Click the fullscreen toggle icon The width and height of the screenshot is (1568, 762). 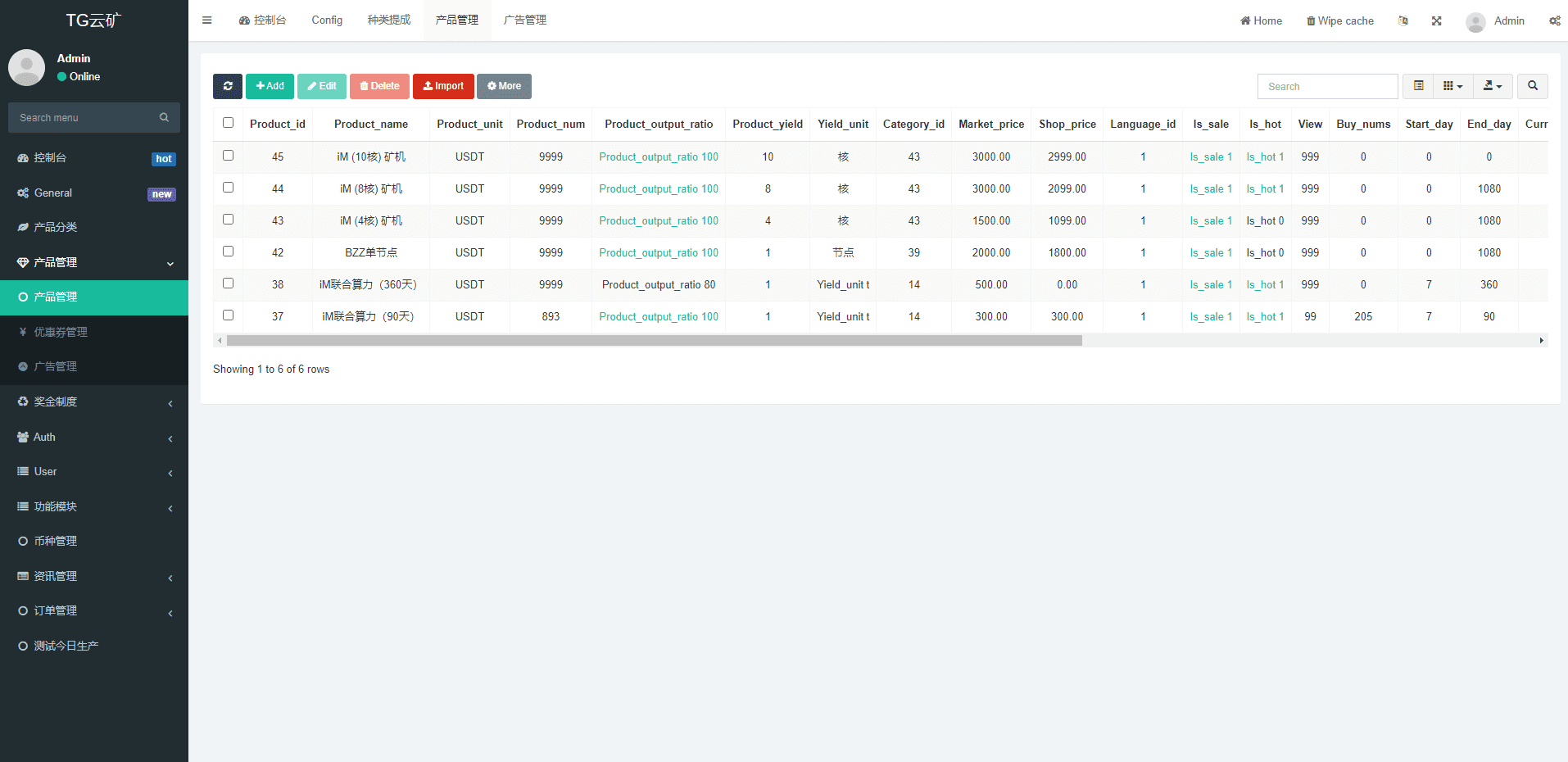click(1436, 21)
